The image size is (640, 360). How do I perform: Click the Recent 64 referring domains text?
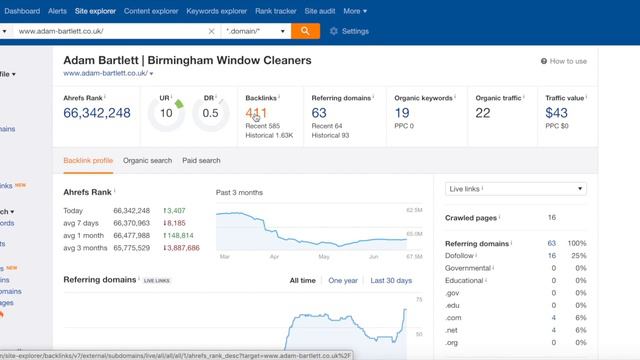click(x=327, y=126)
